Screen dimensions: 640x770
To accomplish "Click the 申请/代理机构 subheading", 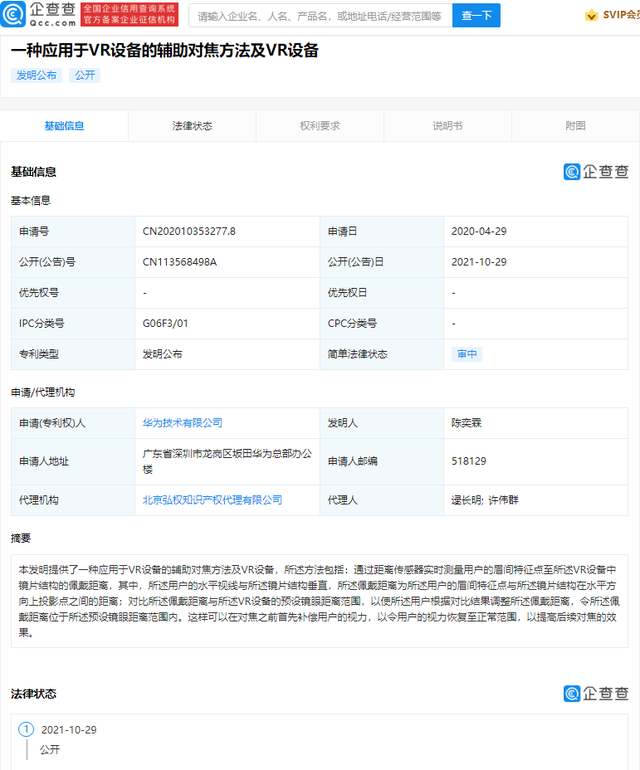I will (x=43, y=392).
